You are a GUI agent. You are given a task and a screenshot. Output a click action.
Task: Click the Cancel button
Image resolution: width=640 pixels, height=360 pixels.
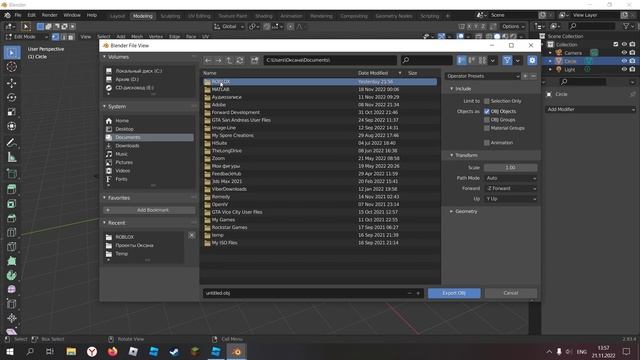pyautogui.click(x=511, y=293)
